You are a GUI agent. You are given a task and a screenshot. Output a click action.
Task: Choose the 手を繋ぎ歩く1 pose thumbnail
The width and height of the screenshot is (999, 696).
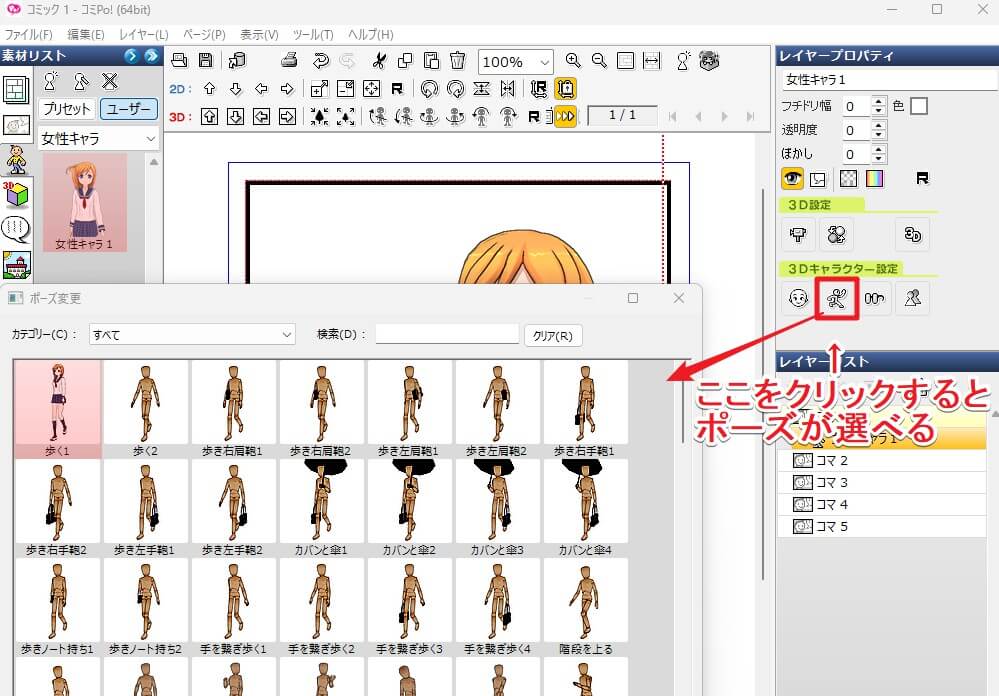tap(233, 607)
